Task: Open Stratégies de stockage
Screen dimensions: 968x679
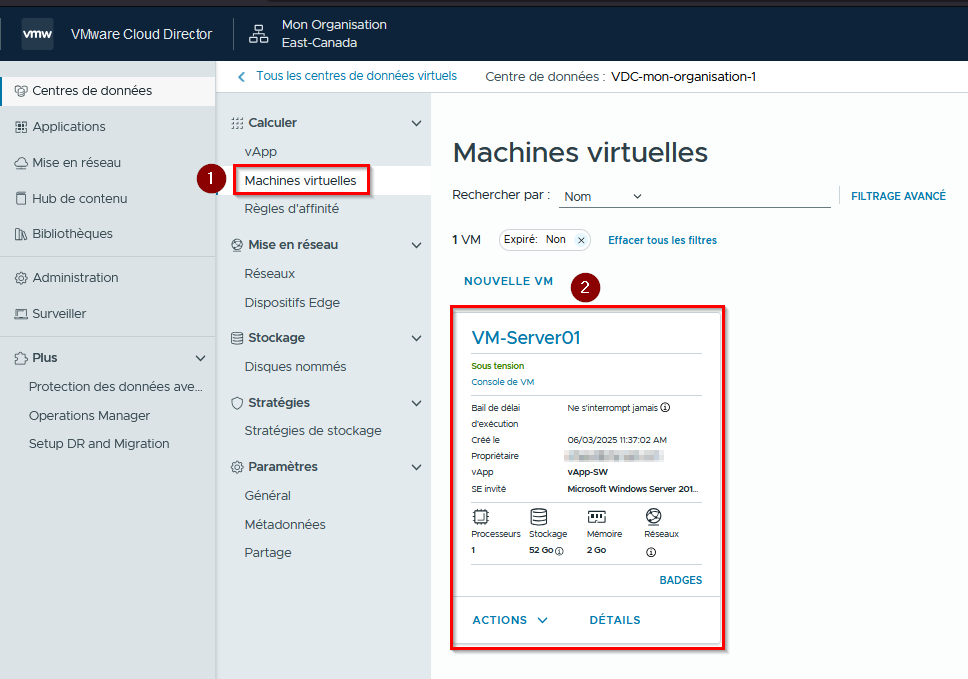Action: tap(313, 431)
